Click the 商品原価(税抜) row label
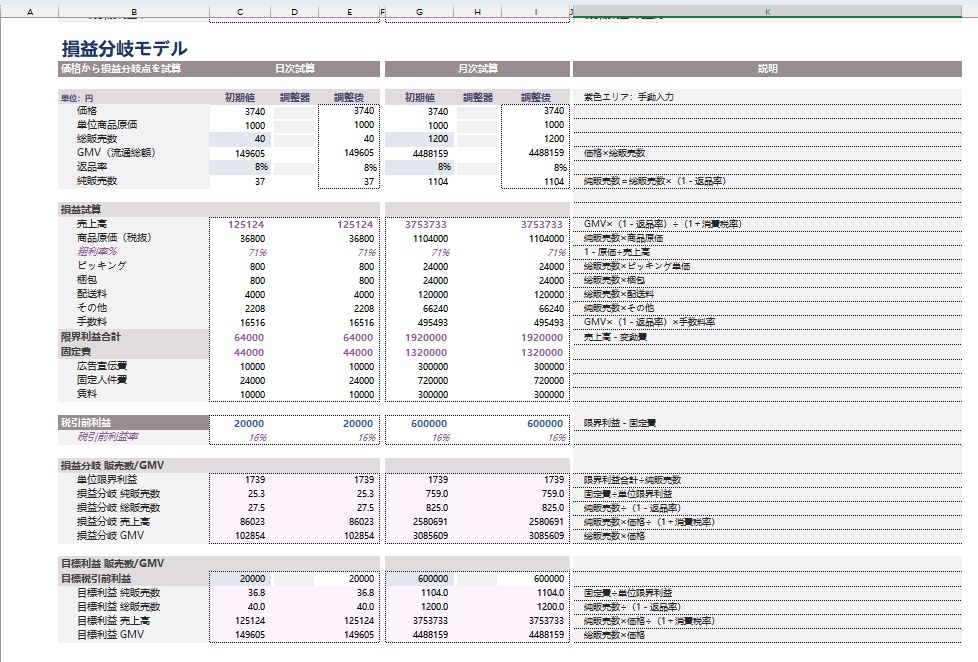Image resolution: width=978 pixels, height=662 pixels. point(114,238)
